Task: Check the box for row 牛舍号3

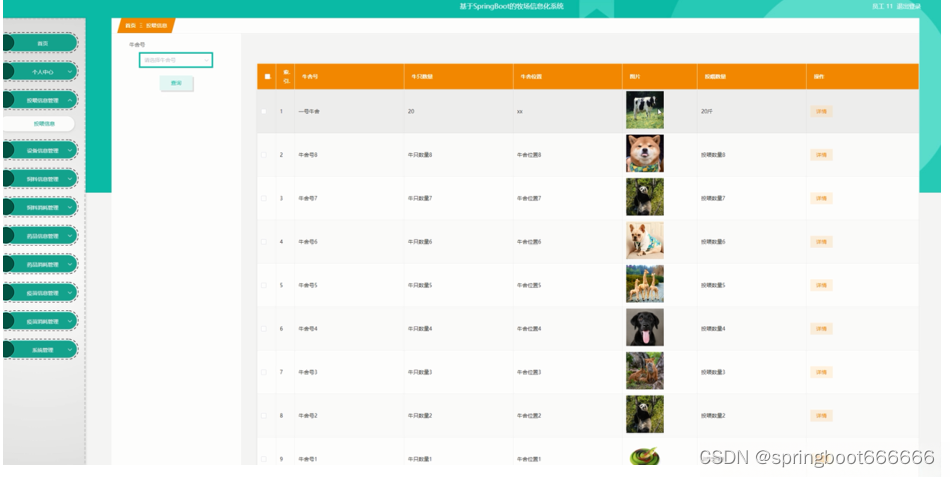Action: pos(264,372)
